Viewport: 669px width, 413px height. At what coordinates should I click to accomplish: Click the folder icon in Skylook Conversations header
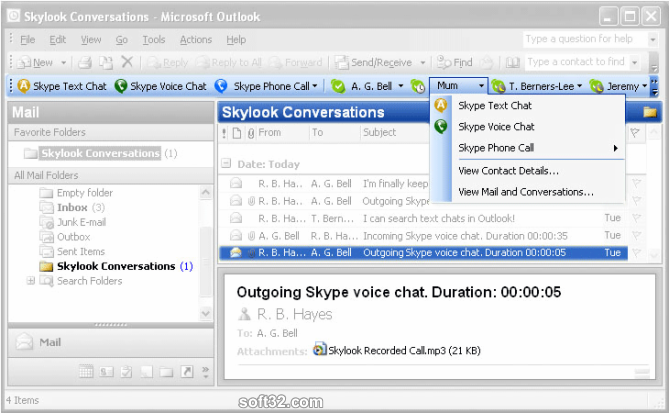[x=650, y=112]
